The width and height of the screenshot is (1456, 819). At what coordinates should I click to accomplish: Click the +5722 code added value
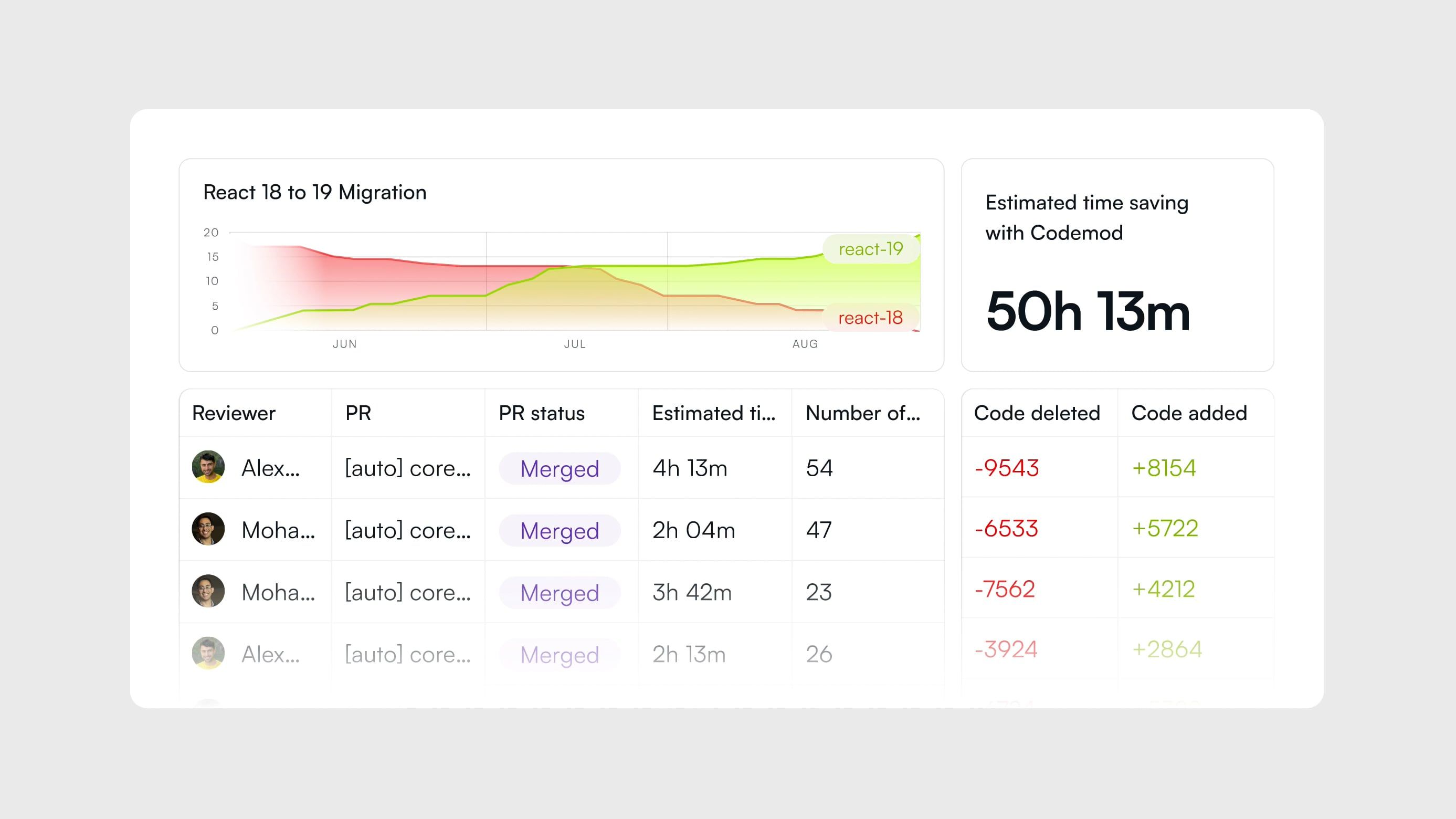pyautogui.click(x=1165, y=529)
